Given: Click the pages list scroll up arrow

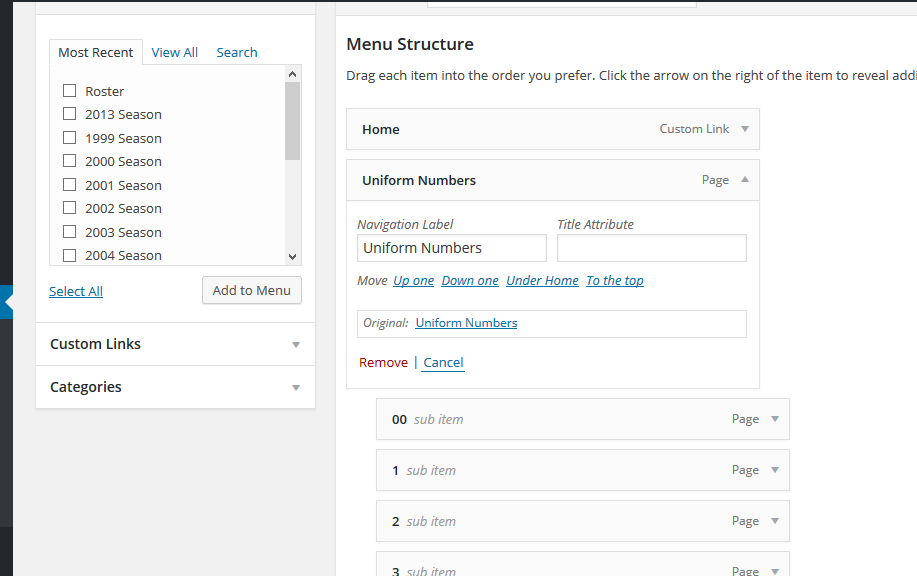Looking at the screenshot, I should [292, 74].
